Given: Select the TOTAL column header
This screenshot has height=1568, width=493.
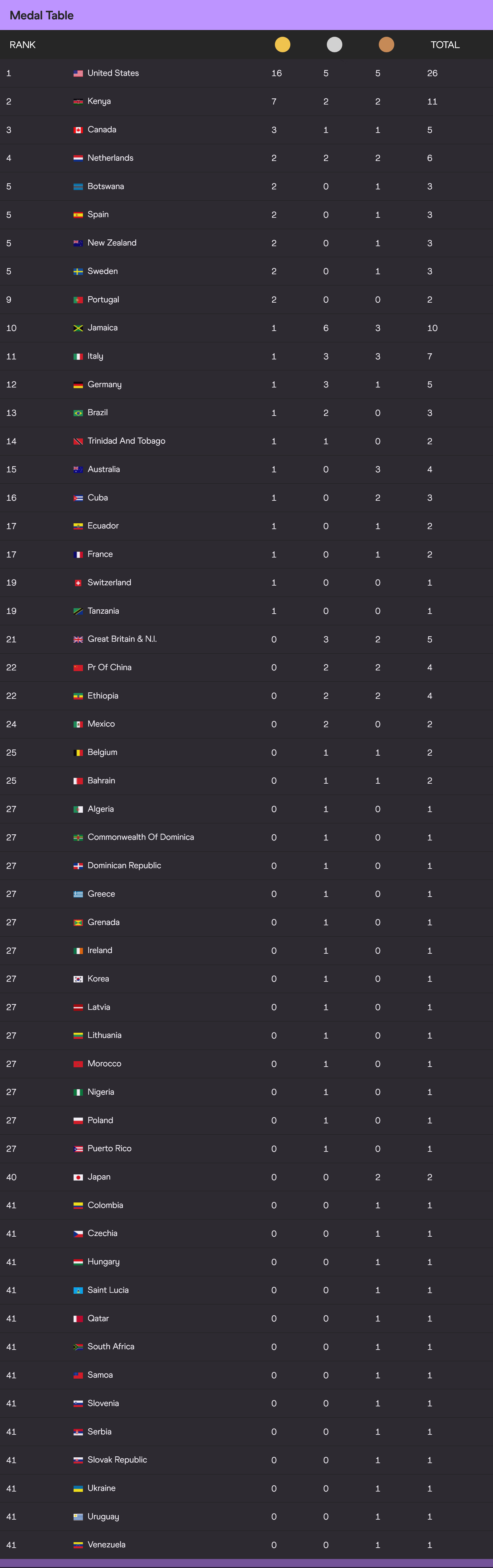Looking at the screenshot, I should pyautogui.click(x=445, y=45).
